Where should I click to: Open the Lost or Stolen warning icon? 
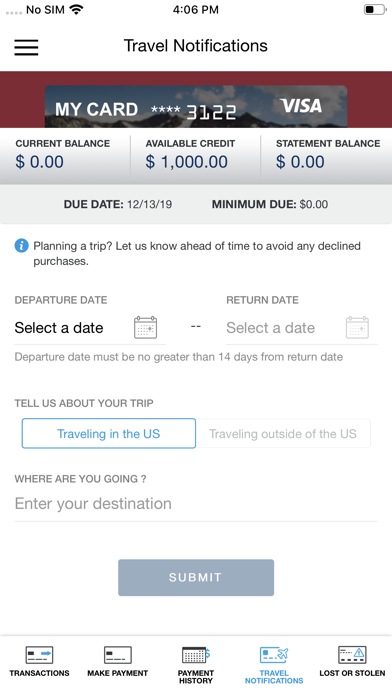pos(352,655)
